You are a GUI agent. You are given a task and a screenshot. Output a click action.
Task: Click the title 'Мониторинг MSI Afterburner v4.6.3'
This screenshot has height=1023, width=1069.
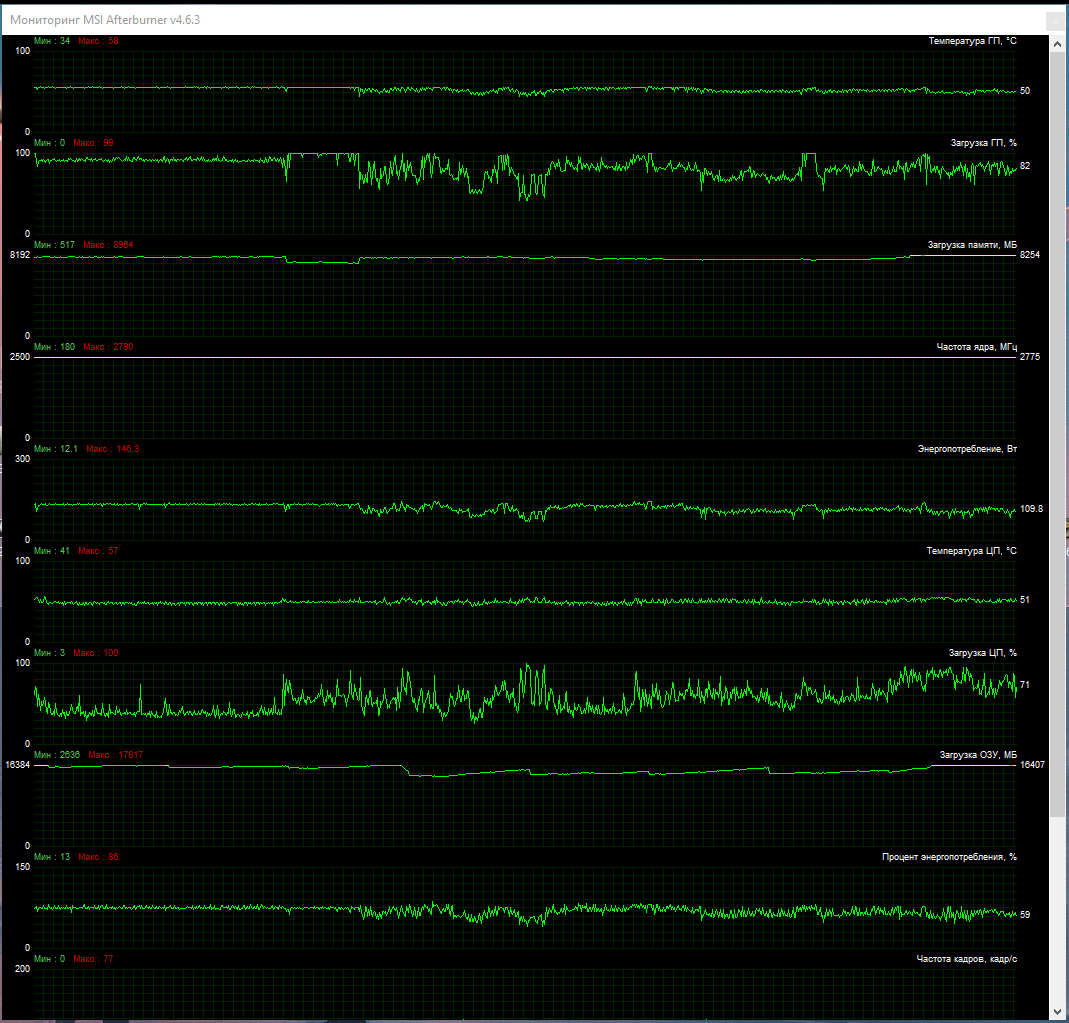[x=105, y=20]
